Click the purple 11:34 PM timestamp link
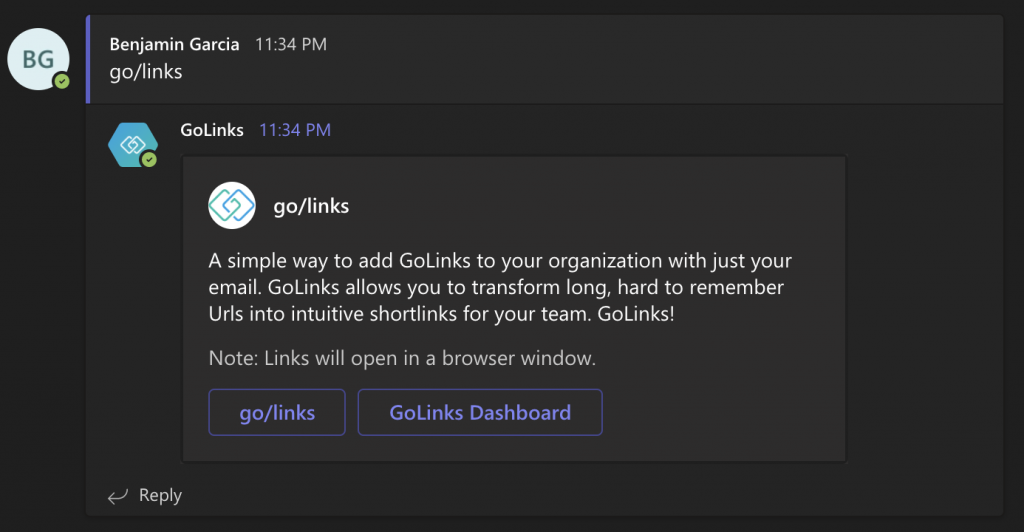Image resolution: width=1024 pixels, height=532 pixels. pos(295,130)
